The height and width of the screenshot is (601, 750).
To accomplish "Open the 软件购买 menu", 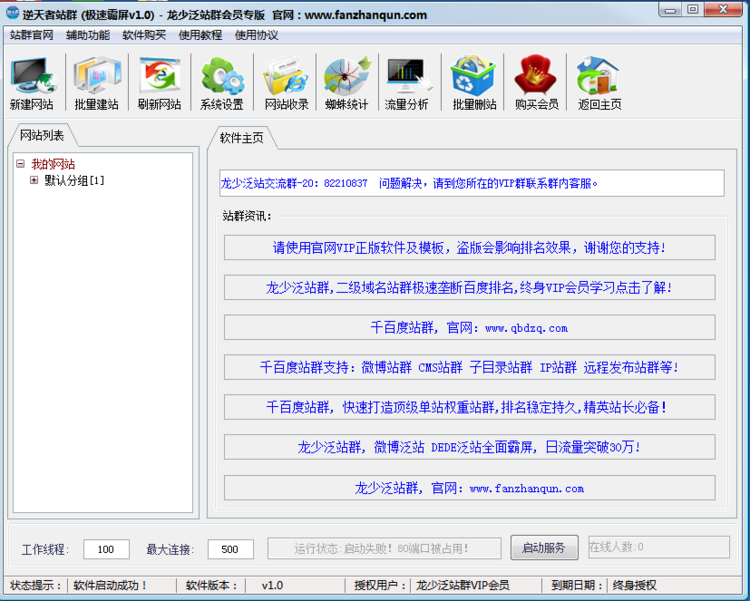I will click(x=144, y=35).
